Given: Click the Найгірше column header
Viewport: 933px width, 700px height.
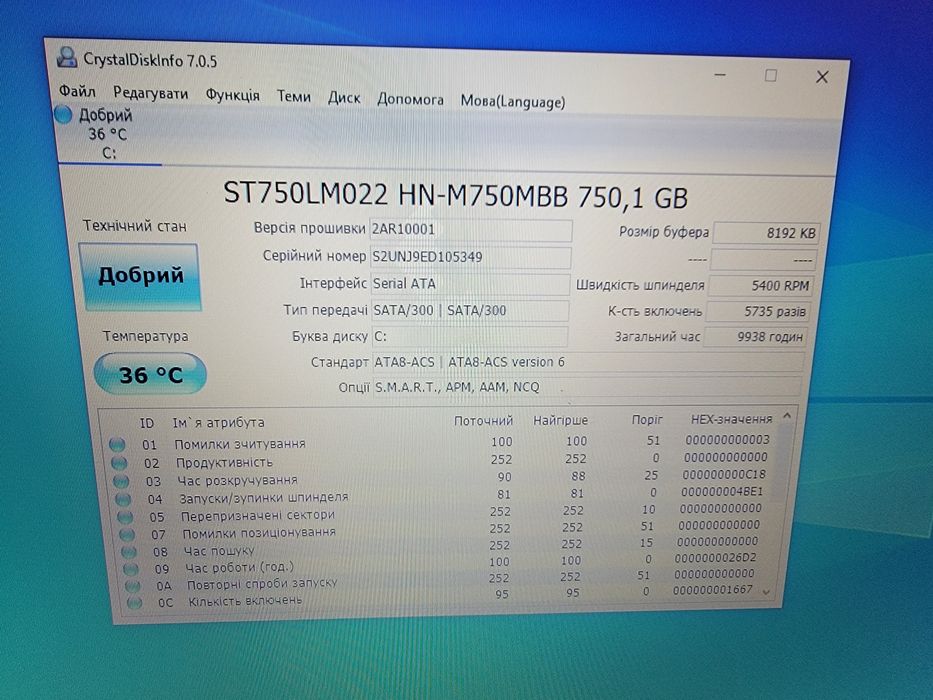Looking at the screenshot, I should click(560, 420).
